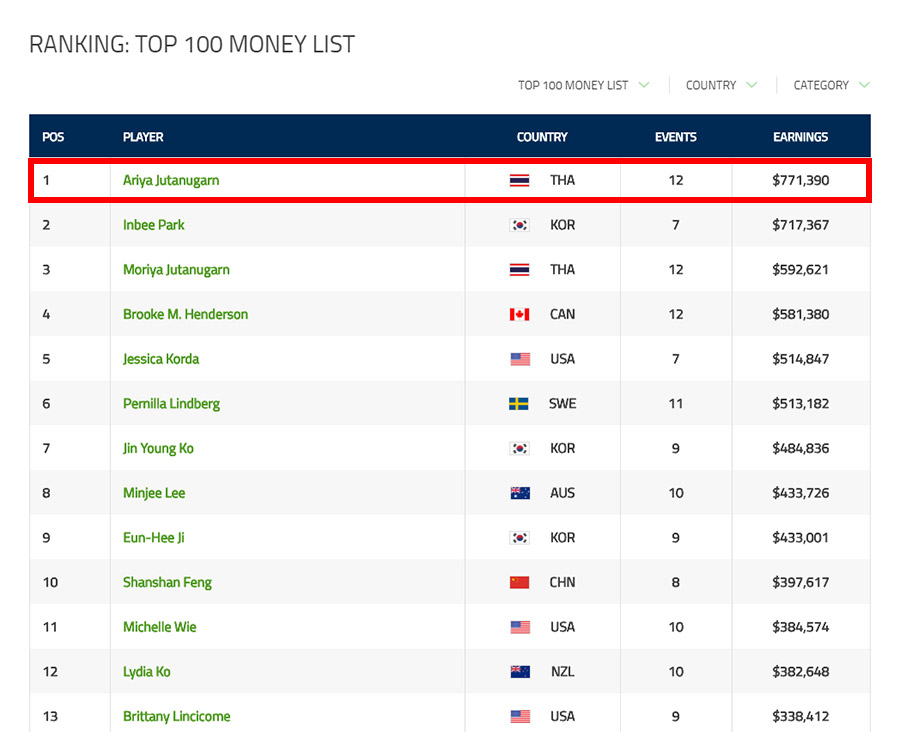This screenshot has height=732, width=900.
Task: Open Moriya Jutanugarn's player link
Action: point(176,270)
